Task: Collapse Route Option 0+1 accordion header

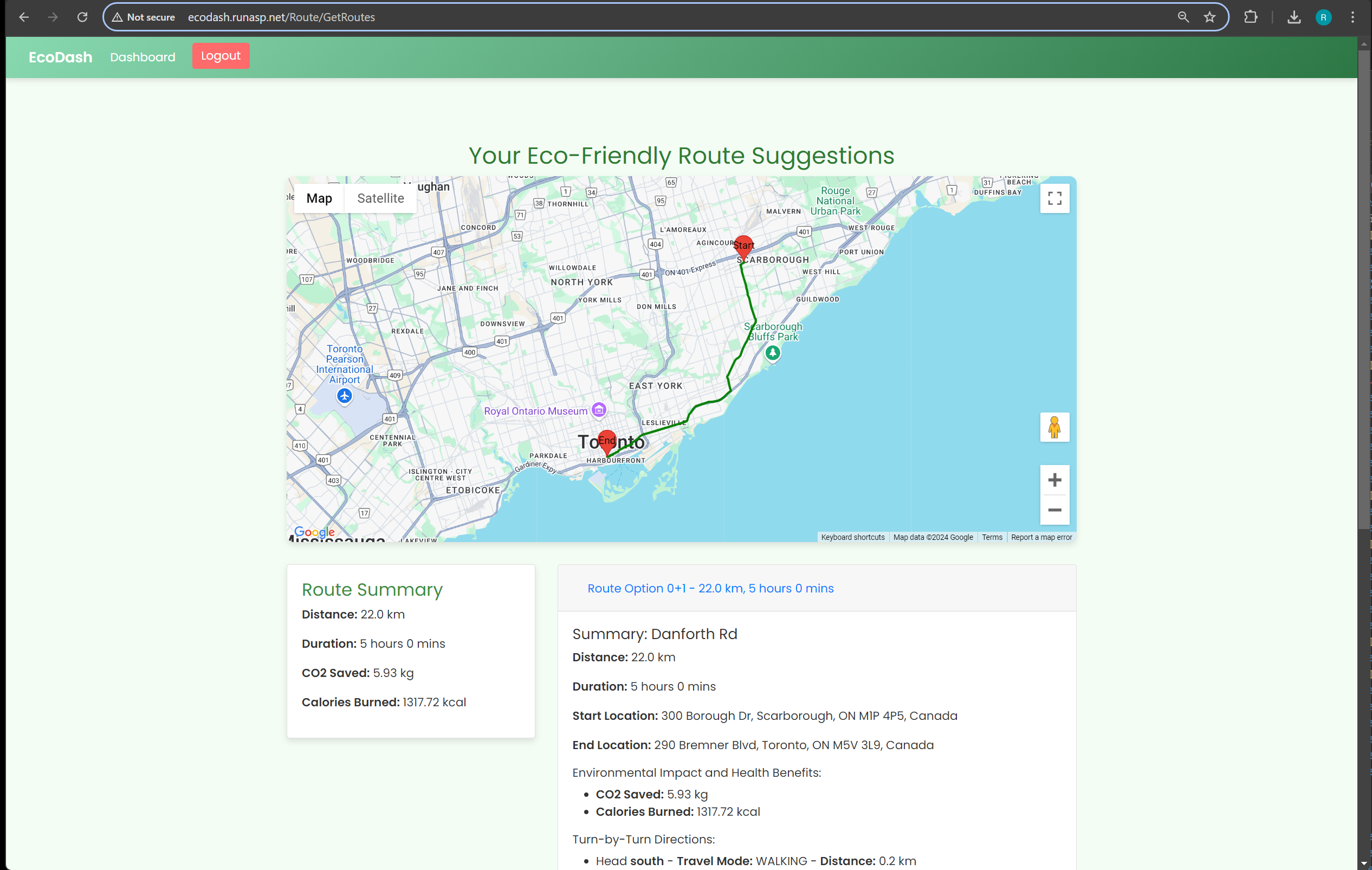Action: click(x=710, y=588)
